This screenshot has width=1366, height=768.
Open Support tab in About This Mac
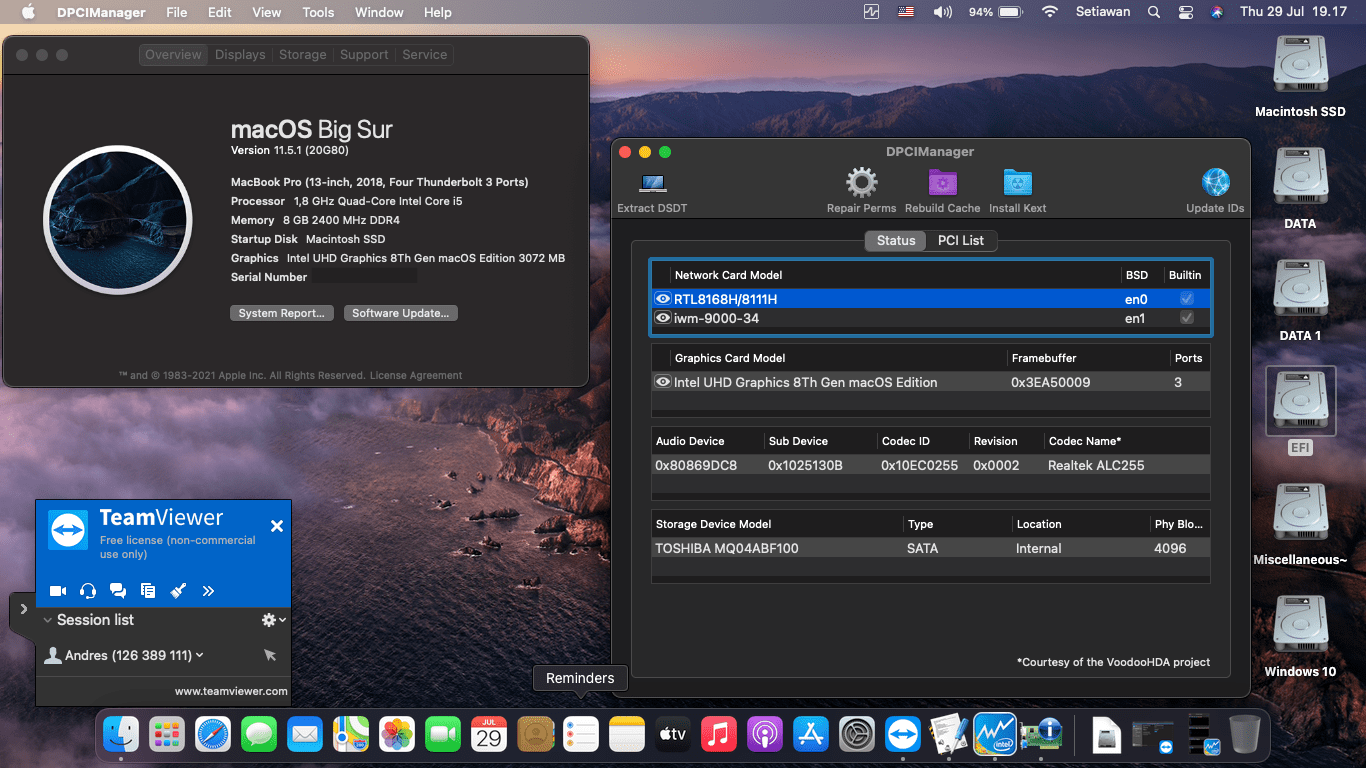pyautogui.click(x=364, y=55)
